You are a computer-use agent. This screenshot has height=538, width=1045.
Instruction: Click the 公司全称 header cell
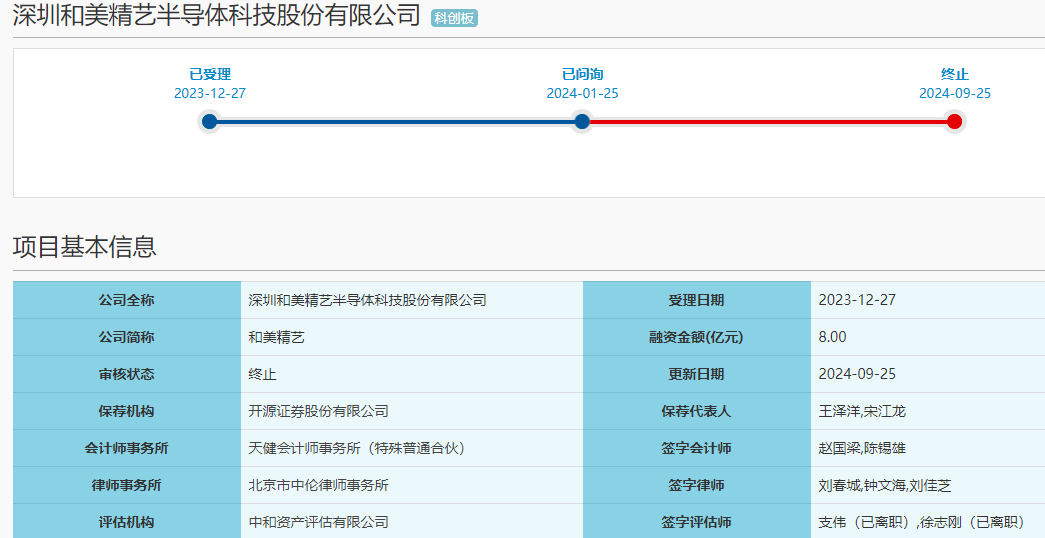tap(127, 300)
